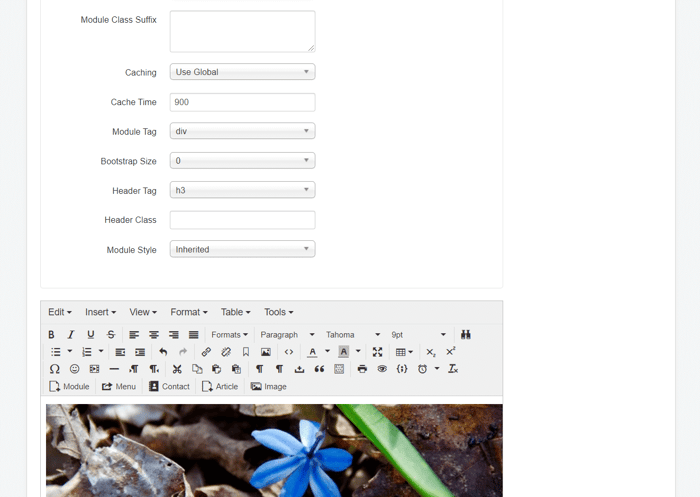Apply the text color A button
The width and height of the screenshot is (700, 497).
pyautogui.click(x=312, y=352)
